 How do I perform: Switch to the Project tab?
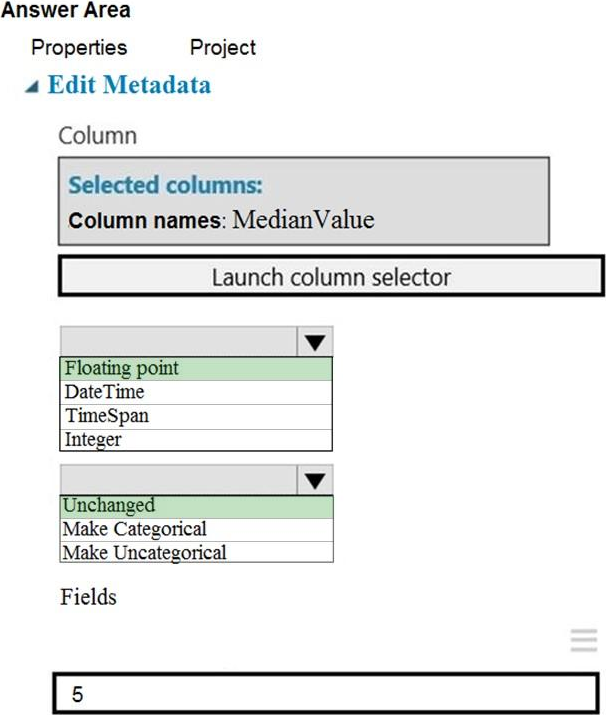(x=222, y=47)
